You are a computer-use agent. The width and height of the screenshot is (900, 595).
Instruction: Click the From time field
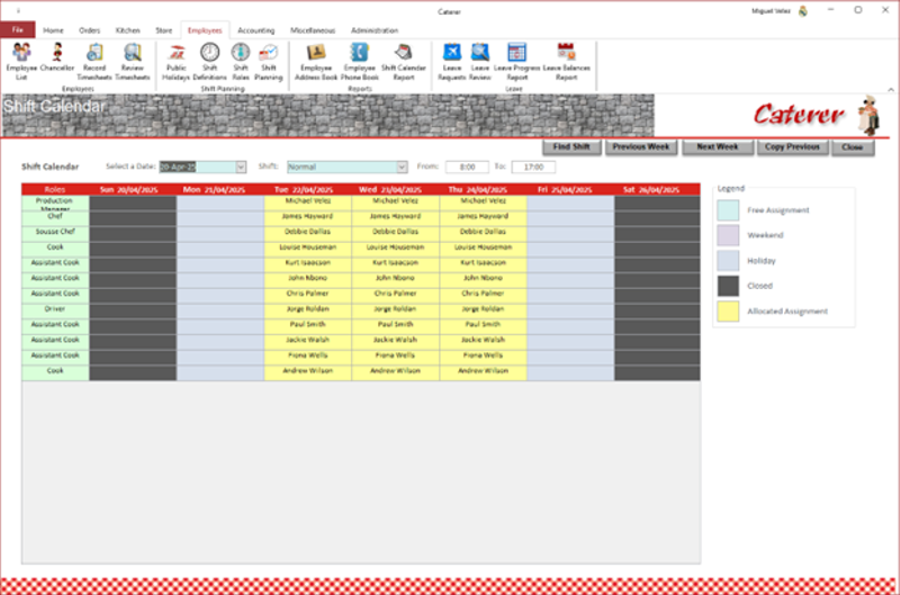[467, 167]
